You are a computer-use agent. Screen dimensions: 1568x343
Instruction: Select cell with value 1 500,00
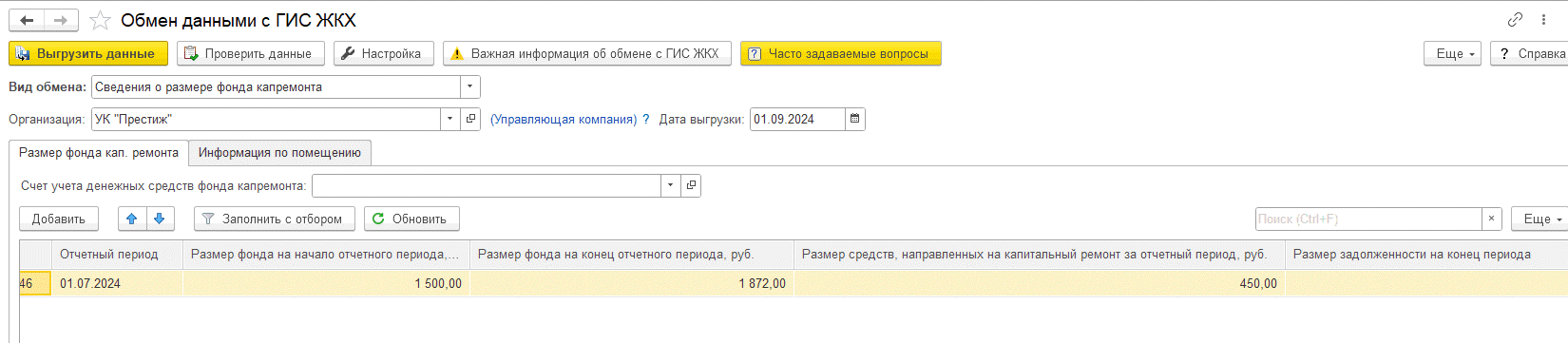(x=326, y=283)
